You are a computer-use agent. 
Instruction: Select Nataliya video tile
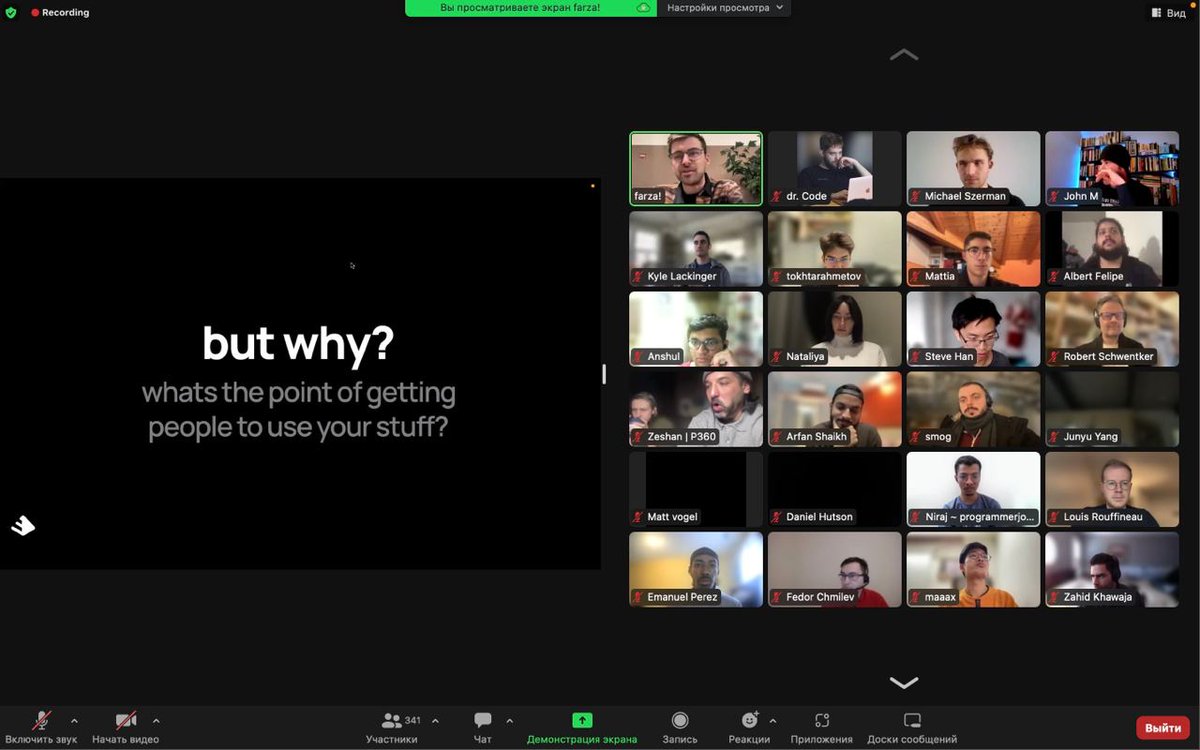pyautogui.click(x=835, y=329)
